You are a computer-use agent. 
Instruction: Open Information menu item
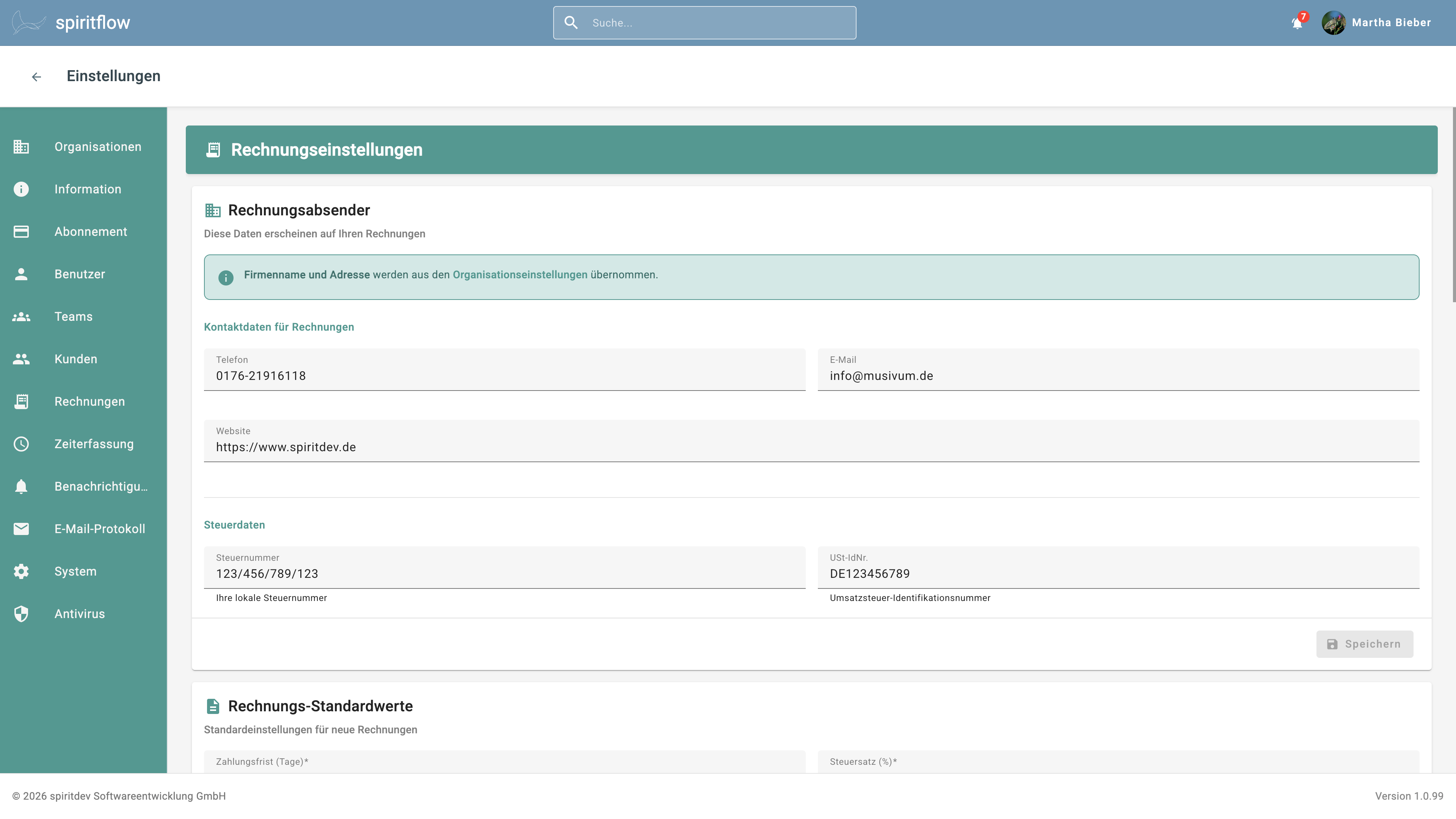(x=84, y=189)
